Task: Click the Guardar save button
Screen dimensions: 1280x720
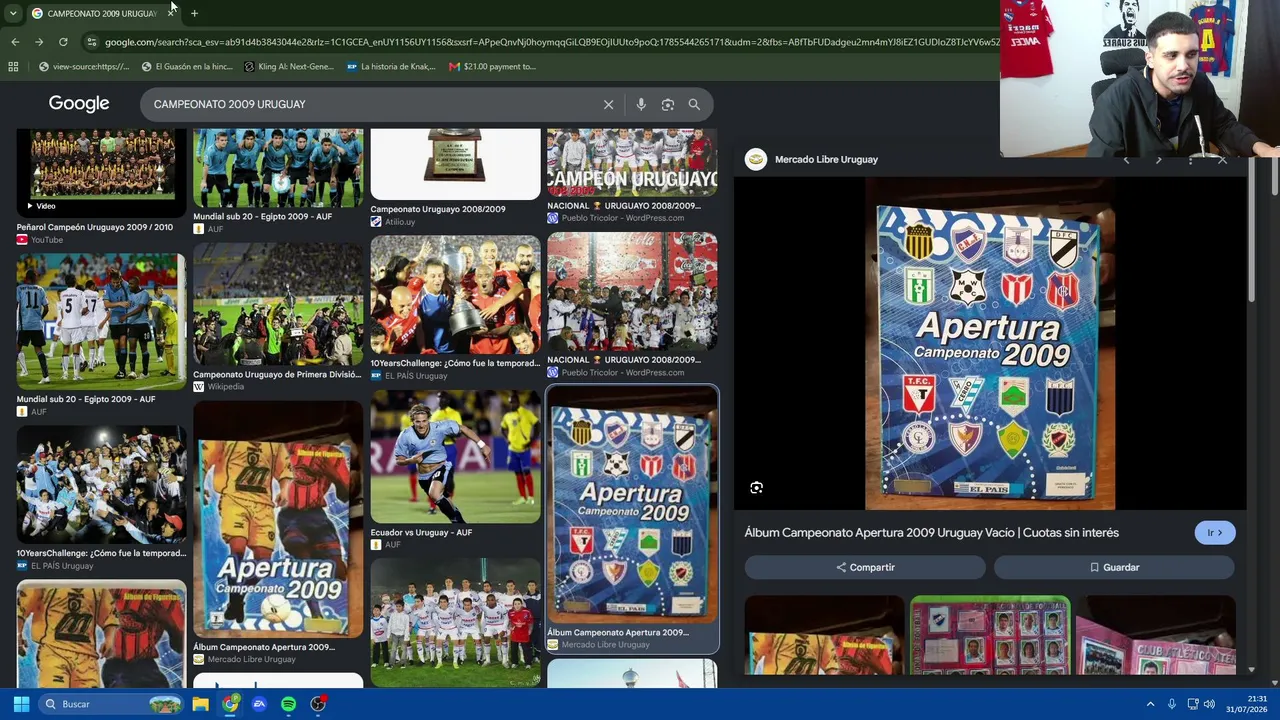Action: pos(1114,567)
